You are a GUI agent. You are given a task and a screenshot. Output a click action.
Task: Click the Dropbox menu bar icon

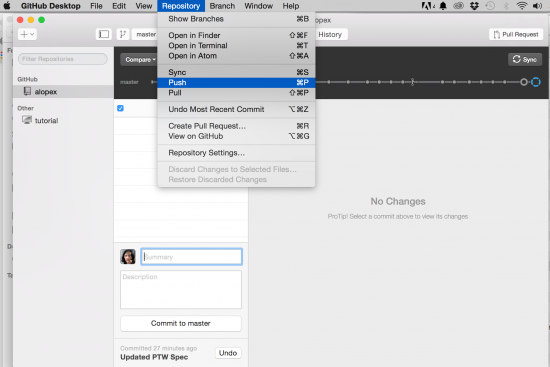[475, 6]
